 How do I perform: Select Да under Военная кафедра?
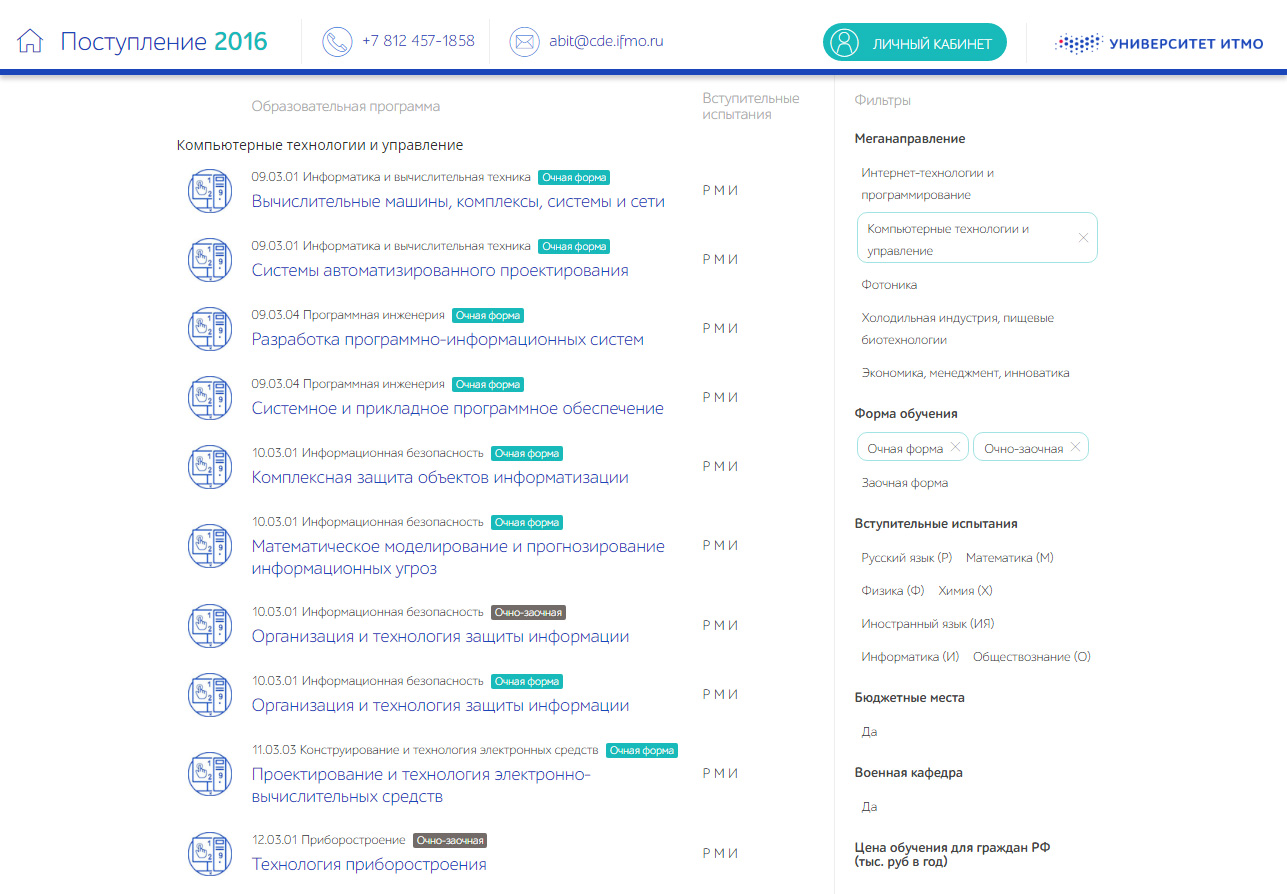(869, 807)
